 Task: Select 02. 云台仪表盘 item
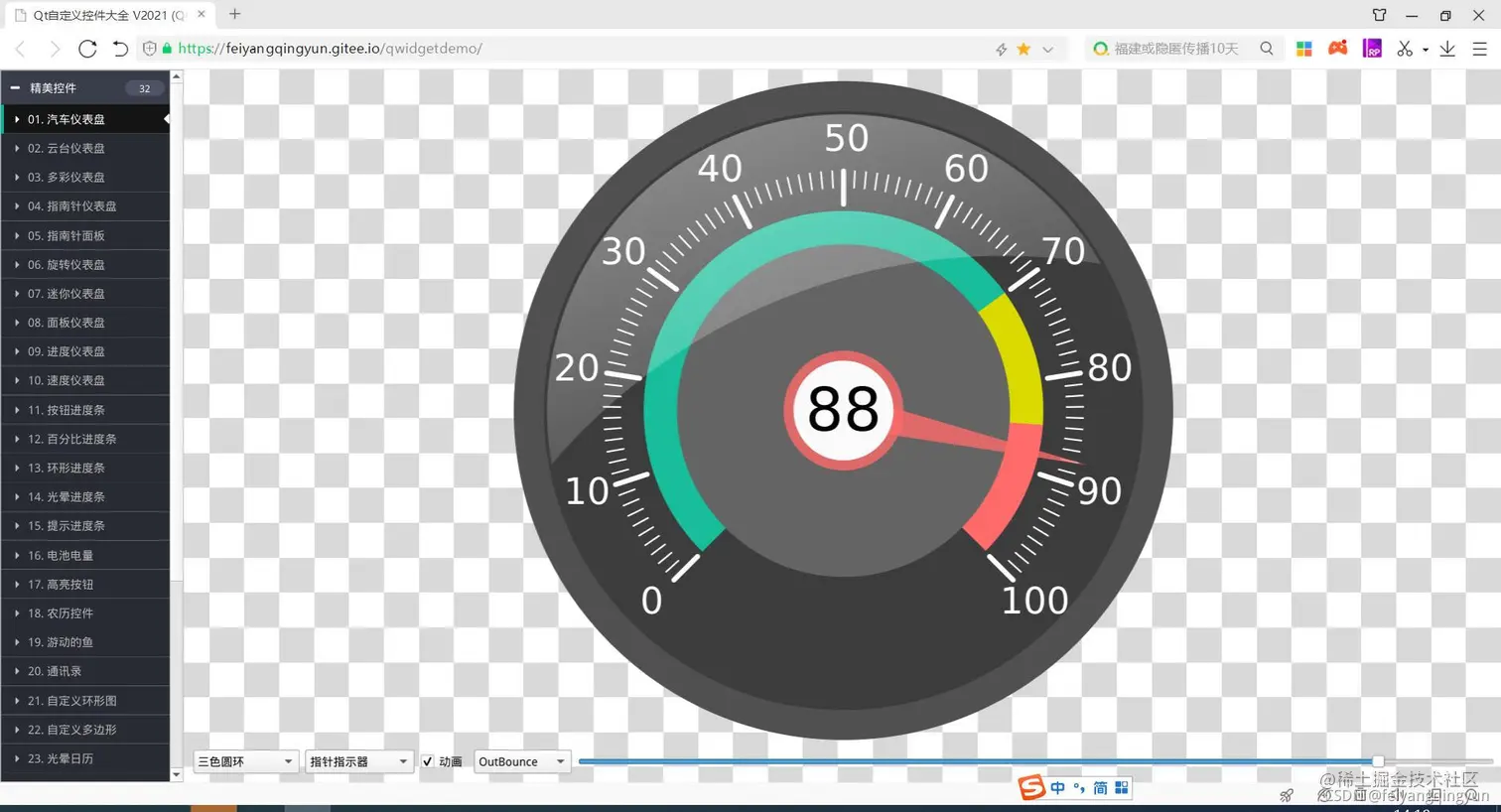pyautogui.click(x=85, y=148)
